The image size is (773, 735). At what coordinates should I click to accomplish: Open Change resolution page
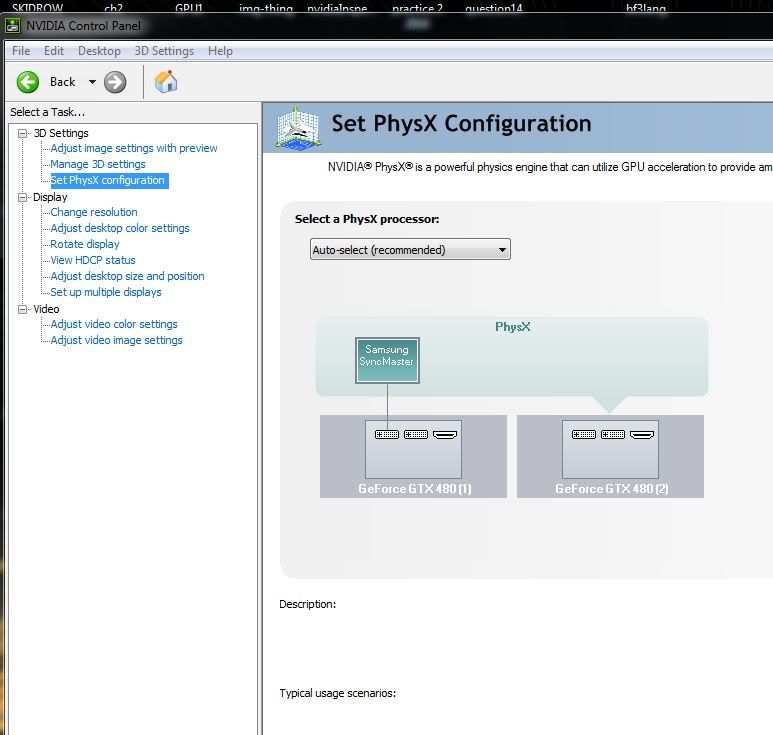pyautogui.click(x=94, y=212)
